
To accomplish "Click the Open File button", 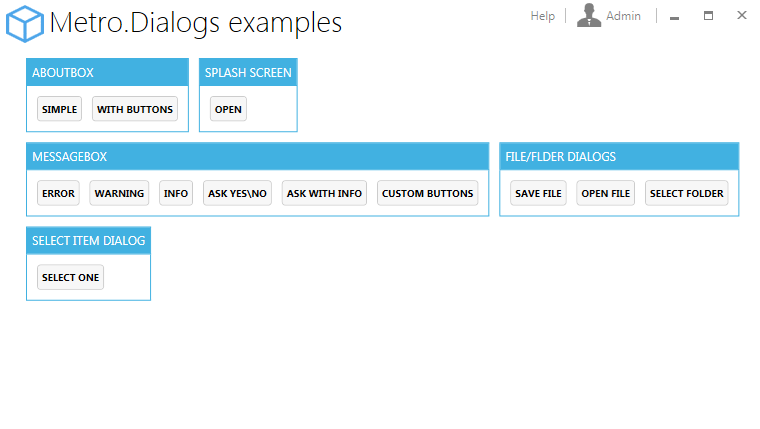I will tap(606, 193).
